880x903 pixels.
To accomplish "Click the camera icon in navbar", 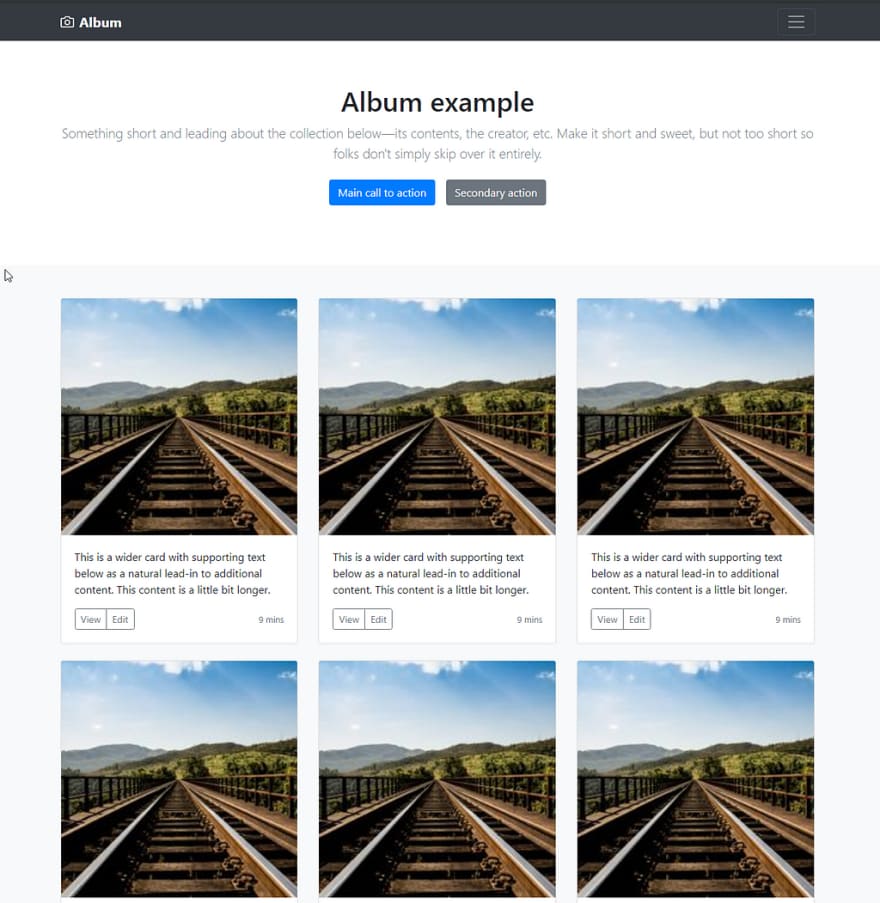I will click(67, 22).
